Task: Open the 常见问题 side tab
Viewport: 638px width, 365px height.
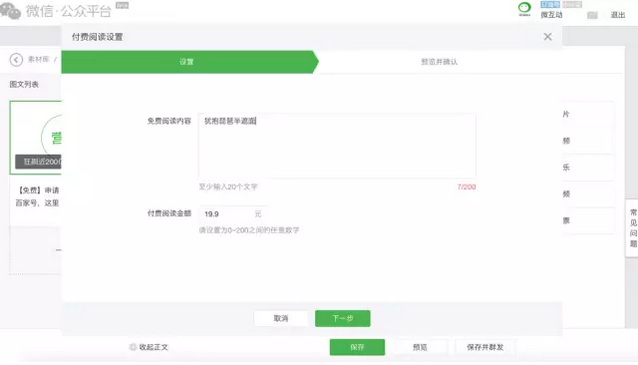Action: click(633, 228)
